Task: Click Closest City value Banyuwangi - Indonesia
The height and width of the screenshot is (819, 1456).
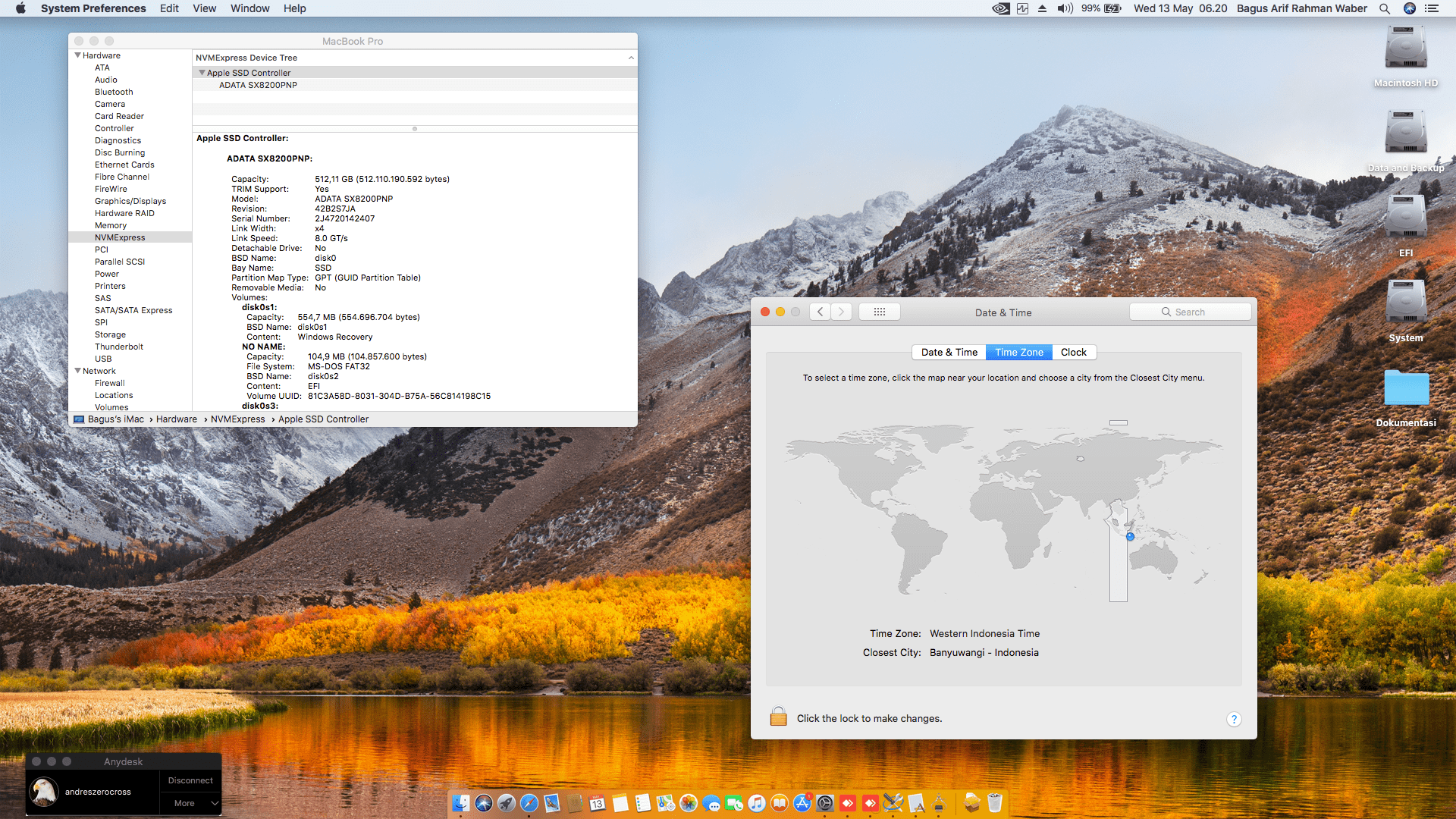Action: (984, 653)
